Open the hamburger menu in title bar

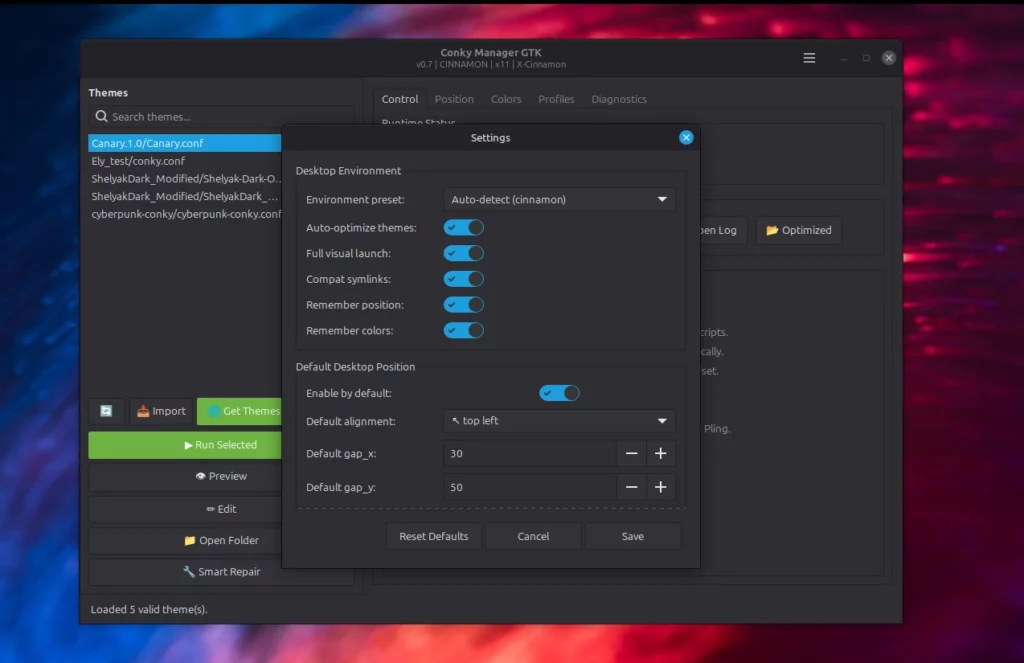(808, 58)
